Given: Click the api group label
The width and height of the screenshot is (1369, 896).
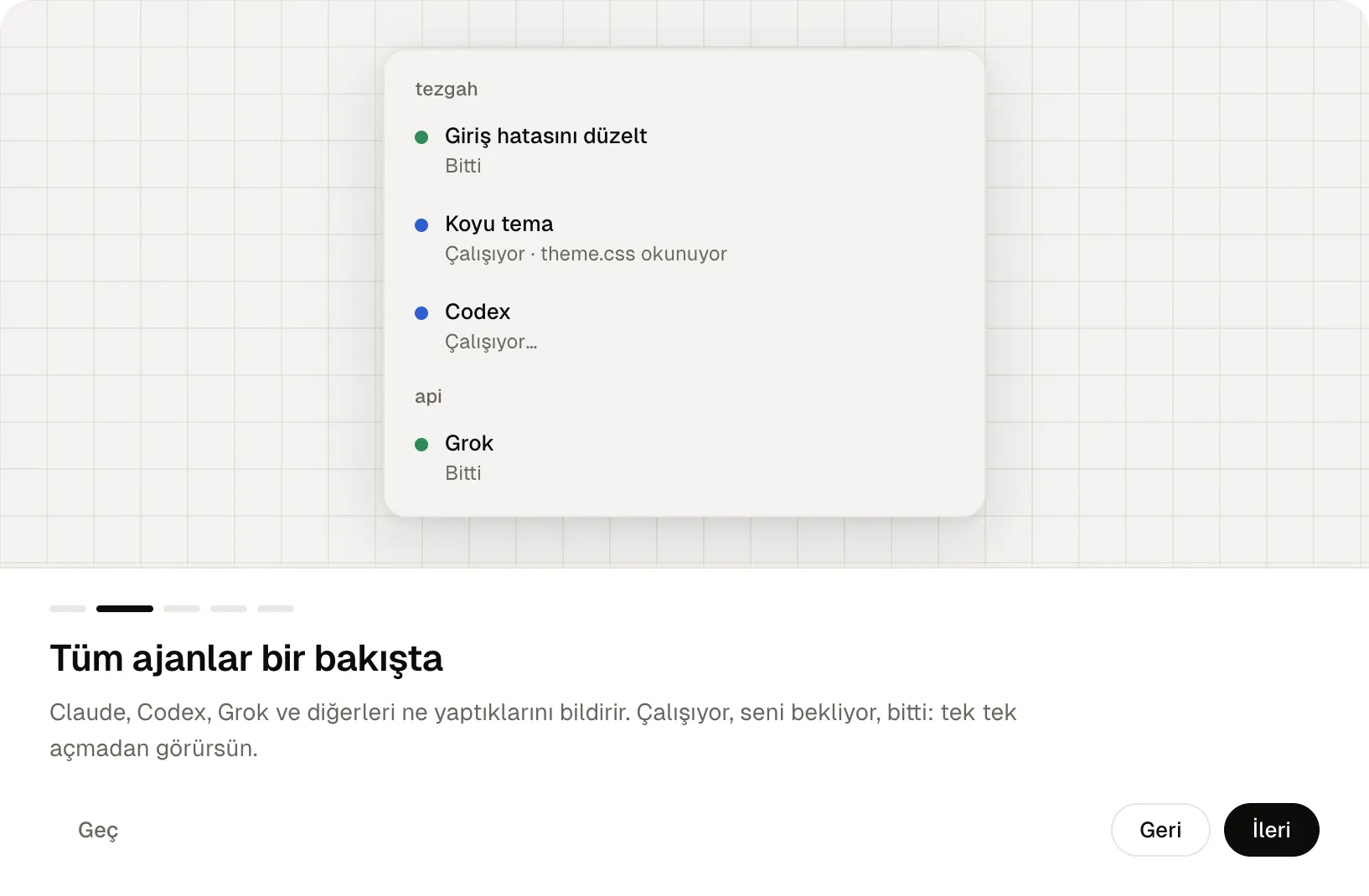Looking at the screenshot, I should coord(428,396).
